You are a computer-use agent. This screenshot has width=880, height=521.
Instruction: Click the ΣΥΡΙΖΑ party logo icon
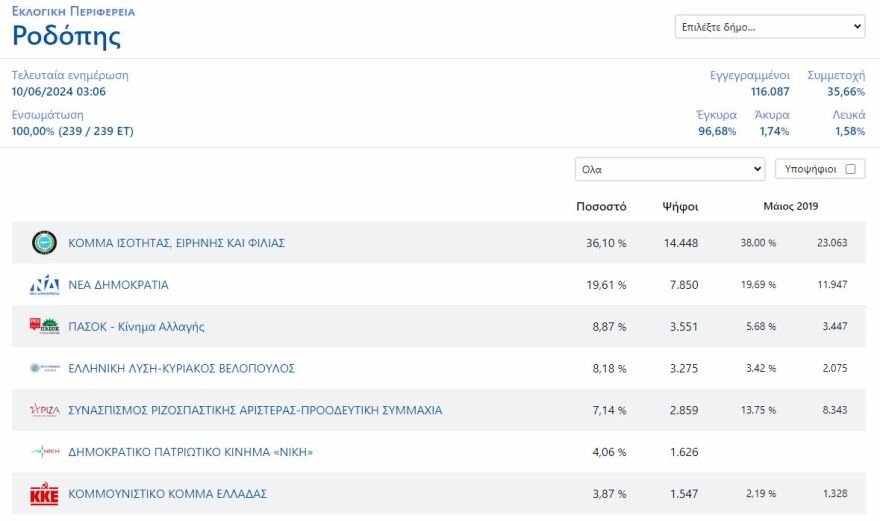point(44,411)
